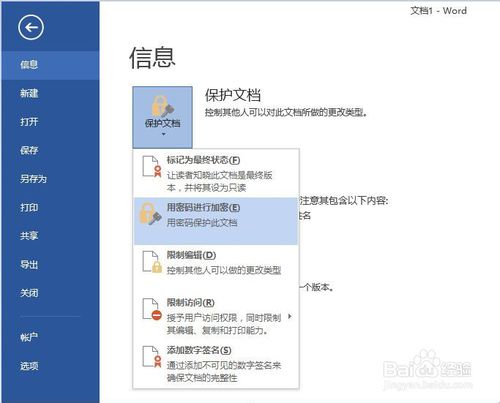Image resolution: width=500 pixels, height=403 pixels.
Task: Click the 添加数字签名 document icon
Action: point(152,357)
